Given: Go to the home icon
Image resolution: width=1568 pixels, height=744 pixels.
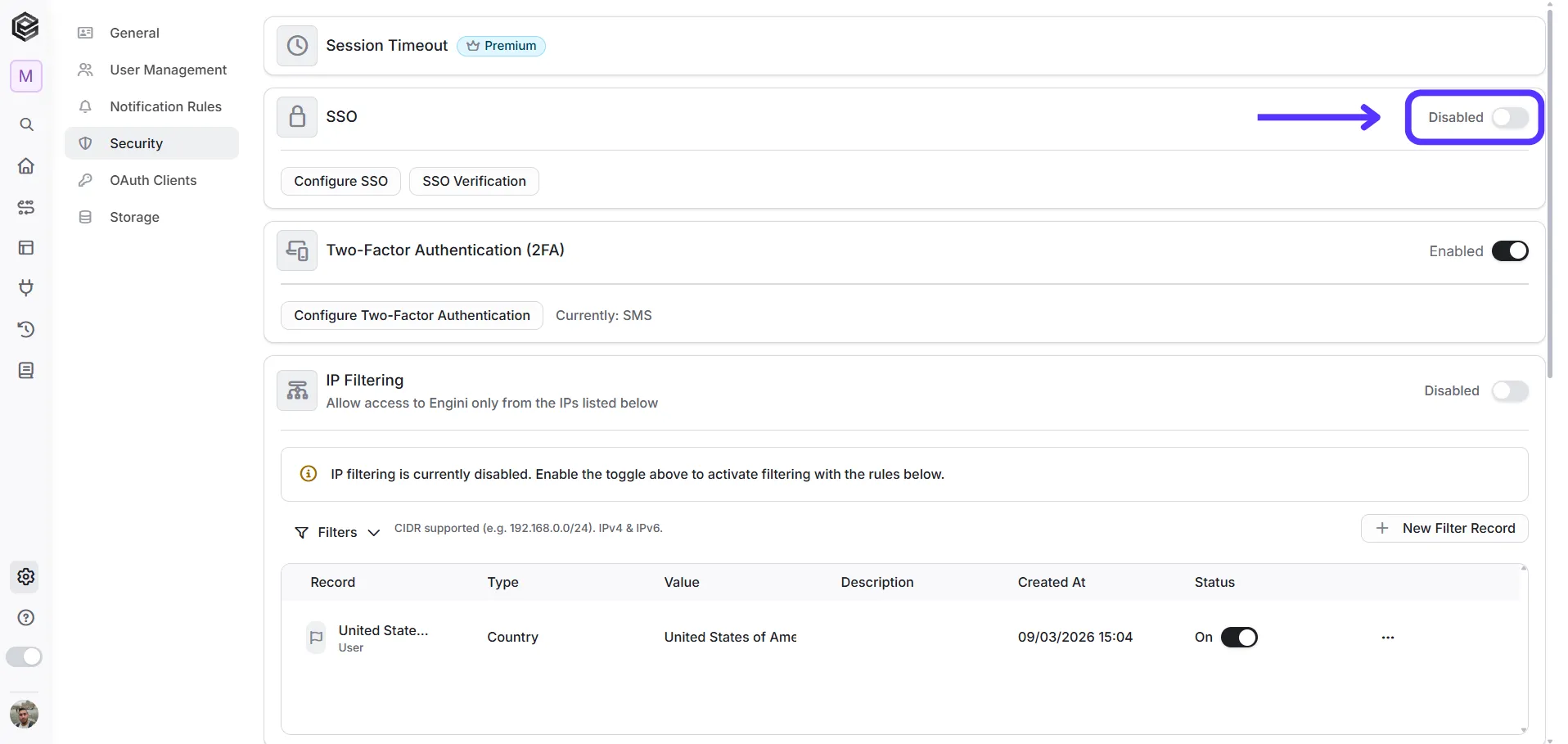Looking at the screenshot, I should (26, 166).
